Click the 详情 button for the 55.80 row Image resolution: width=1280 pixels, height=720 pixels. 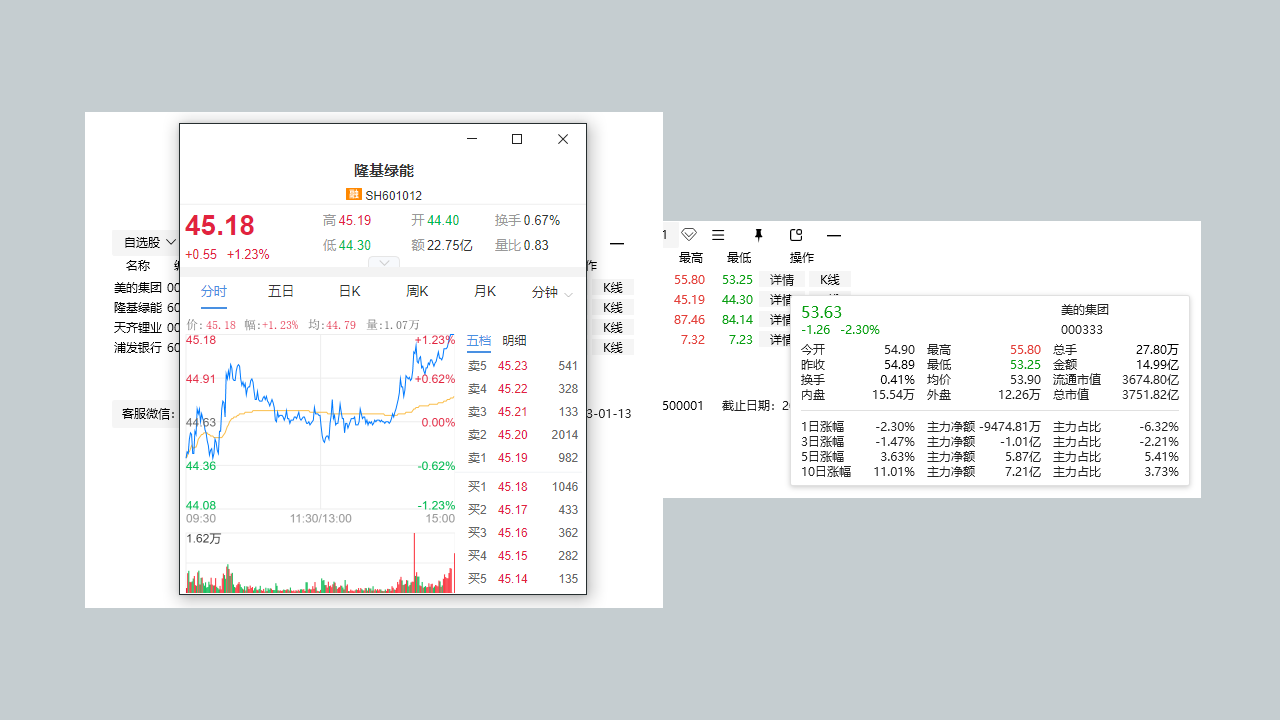[781, 279]
